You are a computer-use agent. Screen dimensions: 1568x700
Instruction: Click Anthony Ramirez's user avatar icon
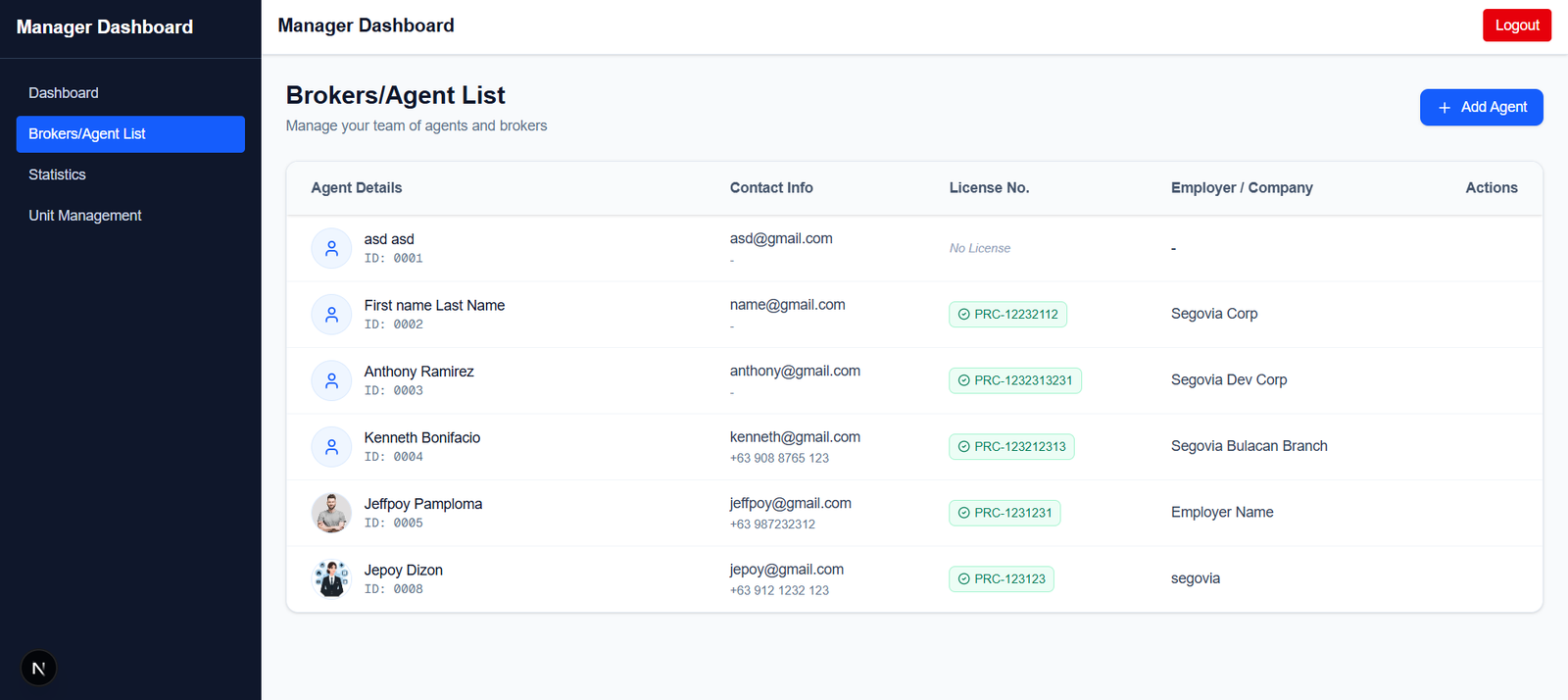pyautogui.click(x=331, y=380)
